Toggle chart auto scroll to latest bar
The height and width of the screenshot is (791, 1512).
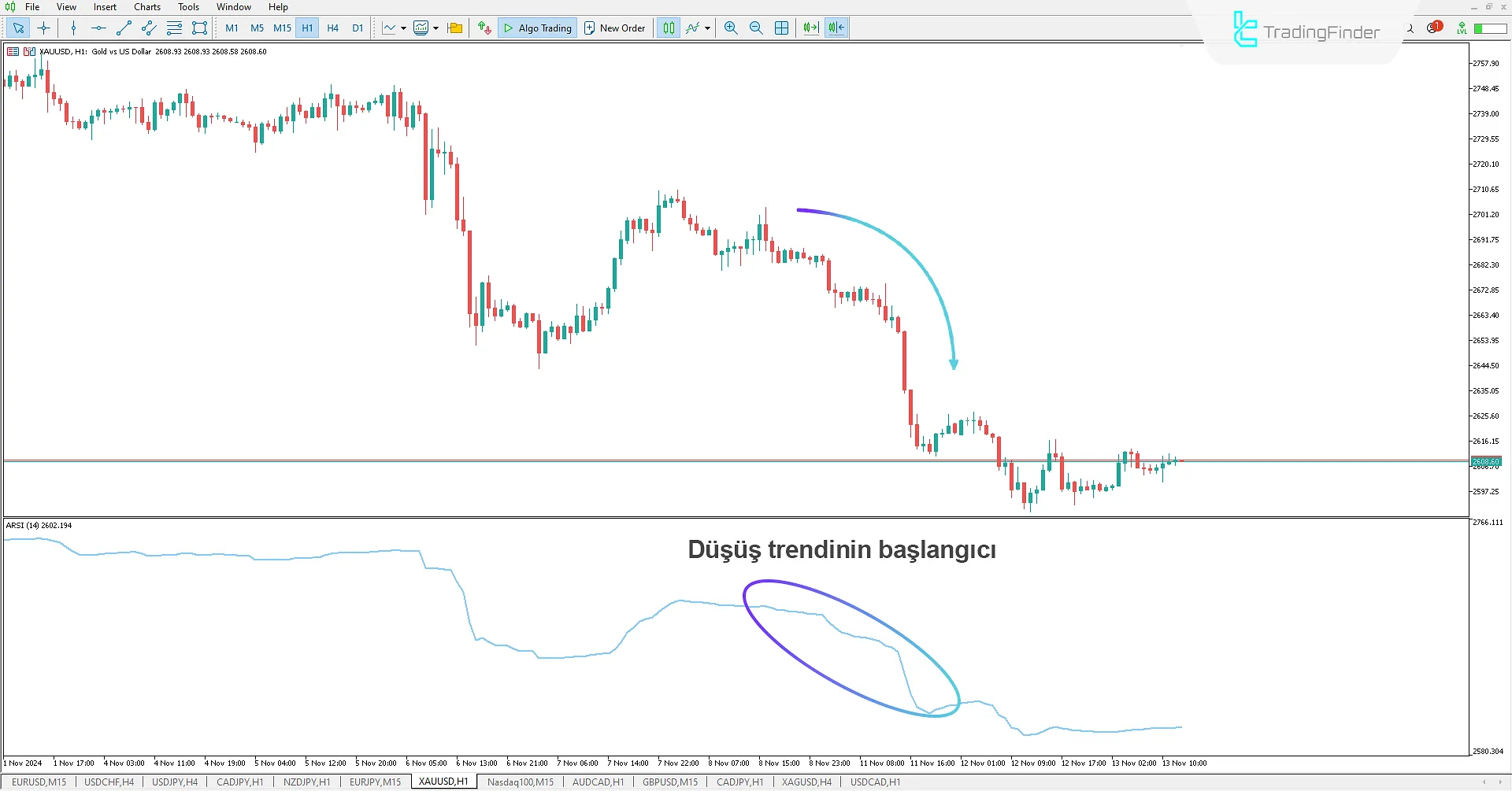[x=810, y=28]
